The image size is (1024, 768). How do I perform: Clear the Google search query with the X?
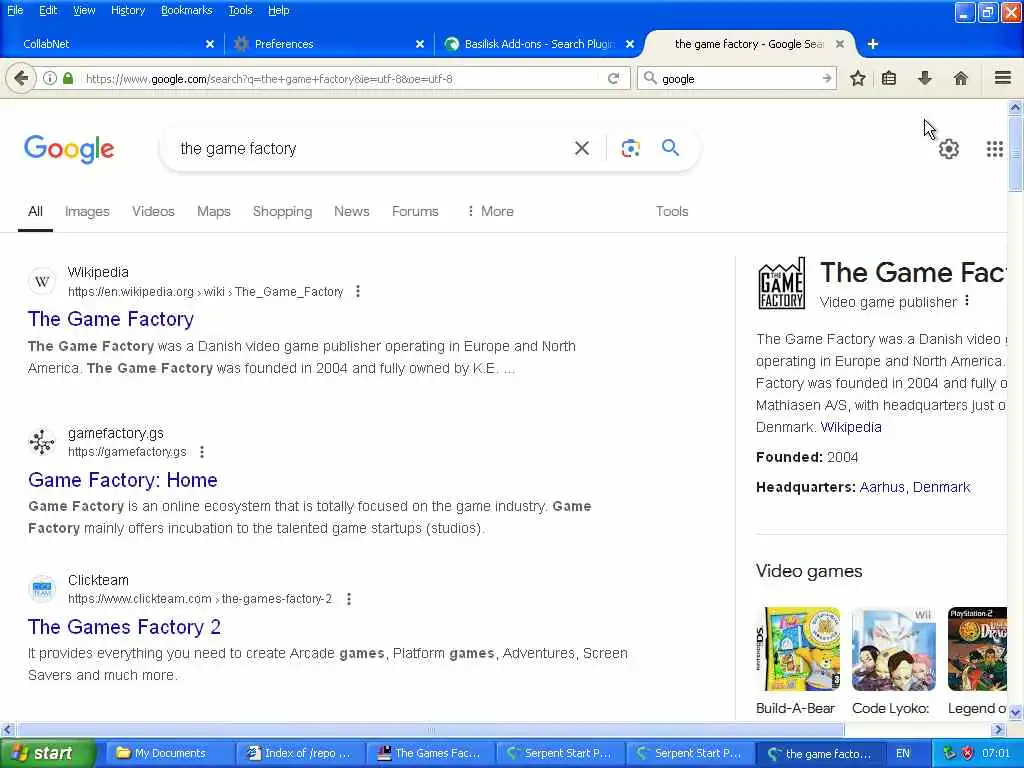[x=582, y=148]
